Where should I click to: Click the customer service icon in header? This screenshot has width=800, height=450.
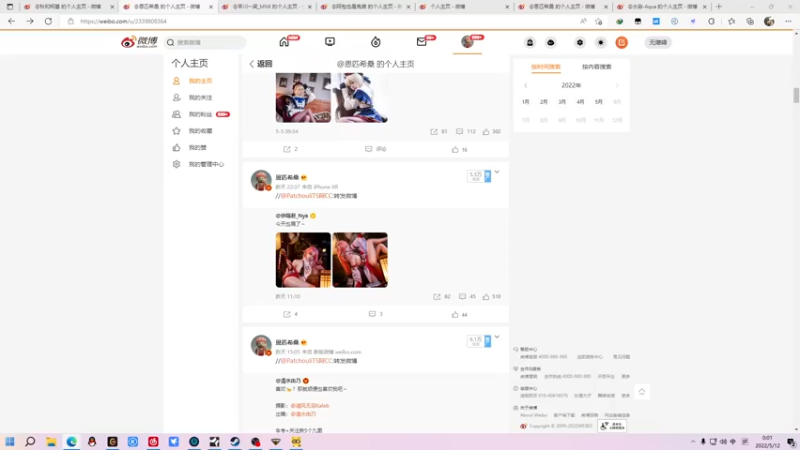tap(530, 42)
